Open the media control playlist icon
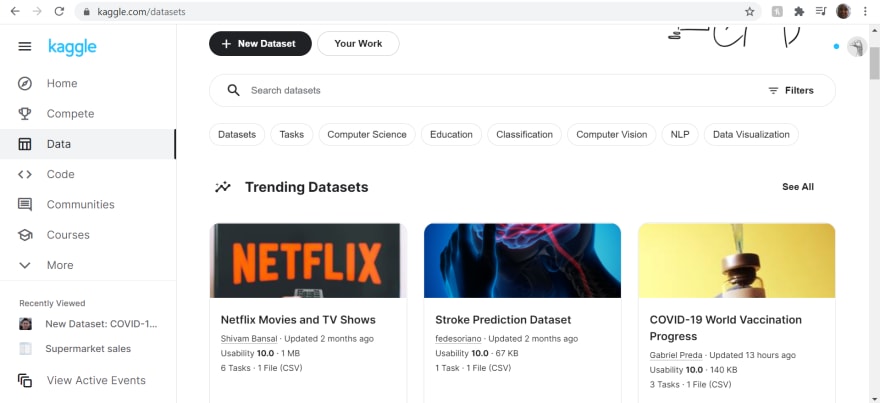This screenshot has height=403, width=880. [x=821, y=11]
